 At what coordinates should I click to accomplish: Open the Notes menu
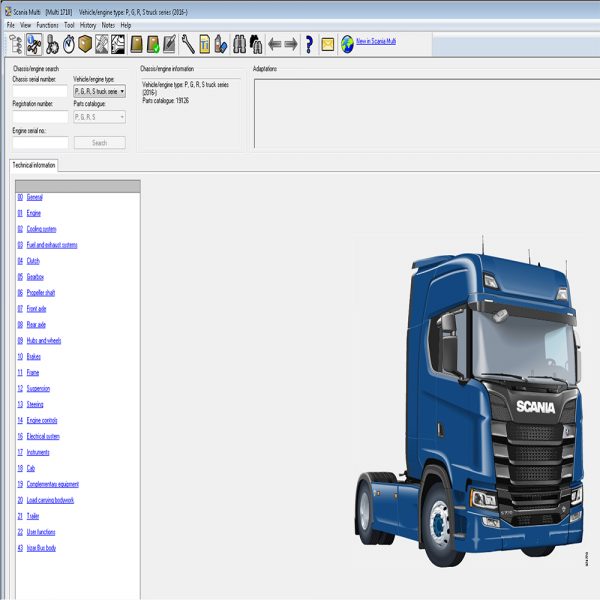[108, 25]
